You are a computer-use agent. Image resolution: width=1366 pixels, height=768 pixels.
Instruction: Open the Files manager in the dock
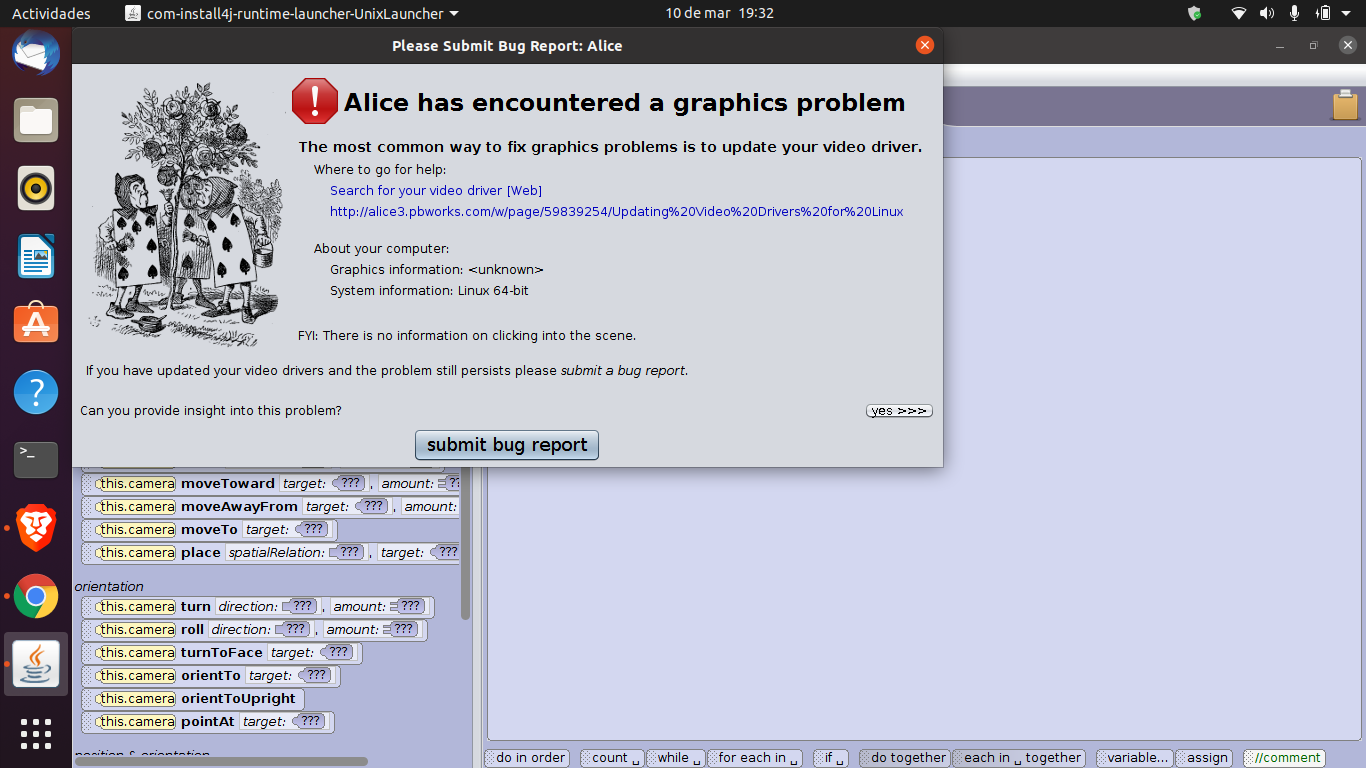(x=36, y=121)
